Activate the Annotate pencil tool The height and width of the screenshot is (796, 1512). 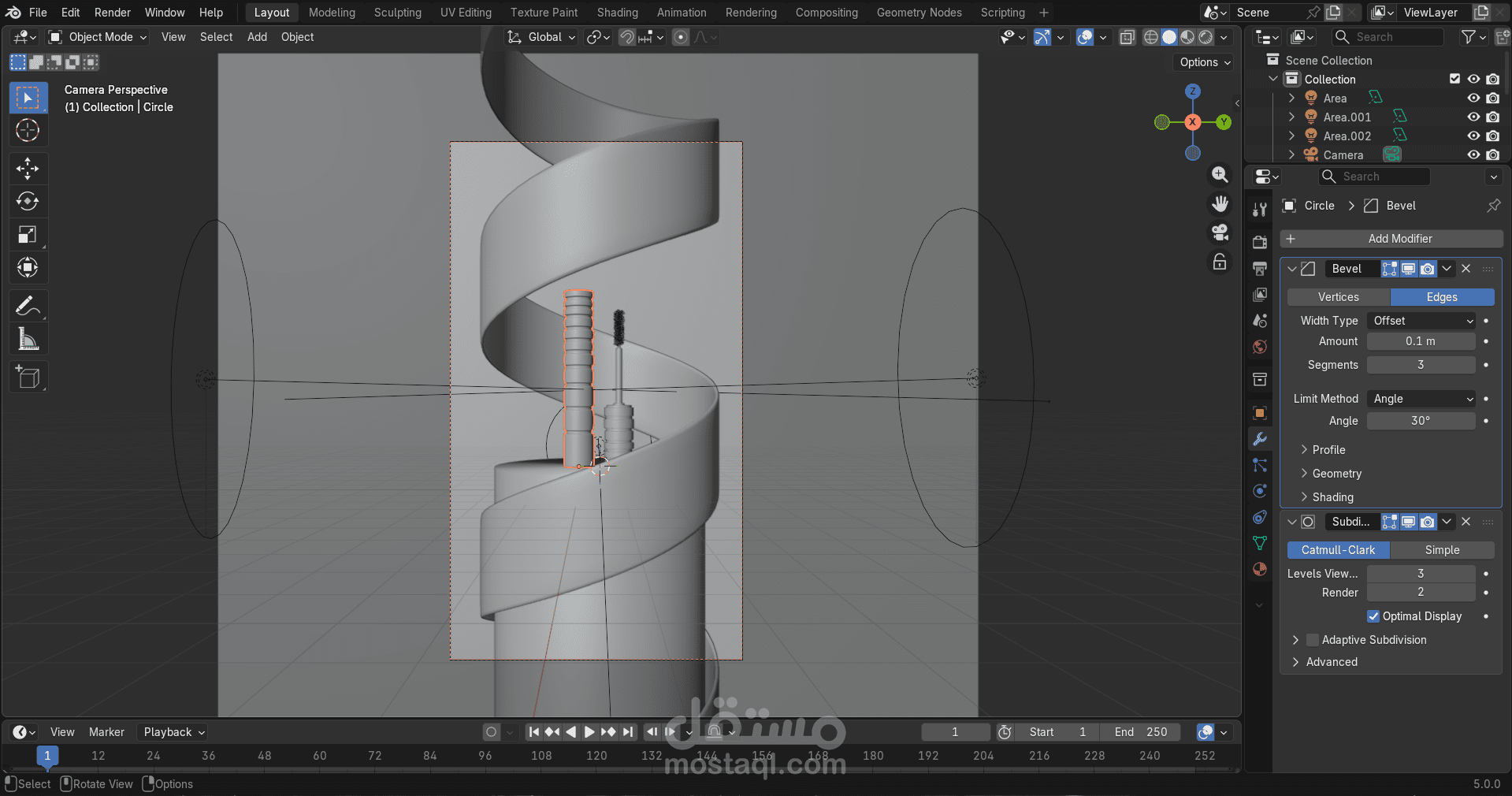[x=28, y=306]
